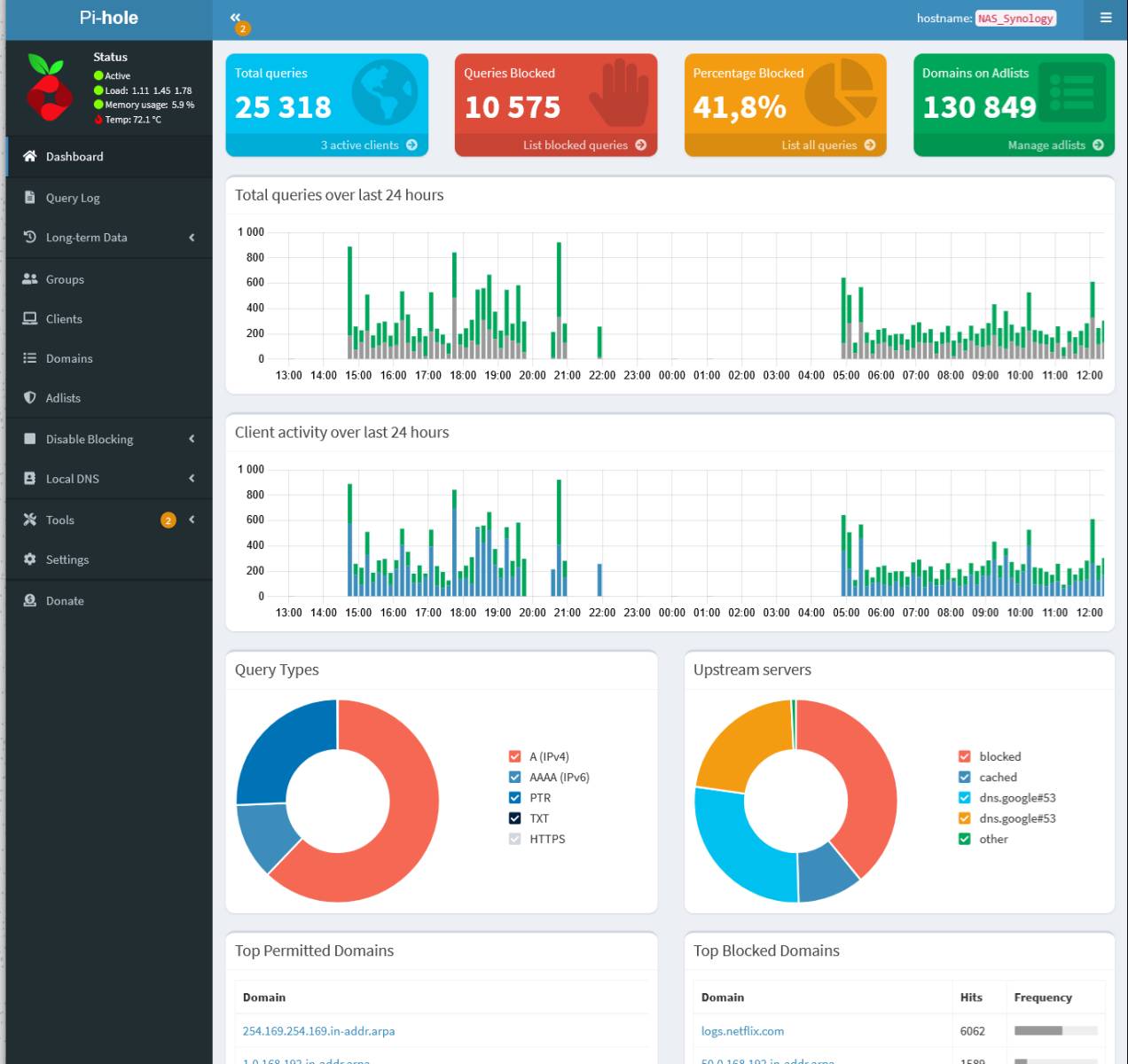Click the Long-term Data history icon

coord(29,237)
